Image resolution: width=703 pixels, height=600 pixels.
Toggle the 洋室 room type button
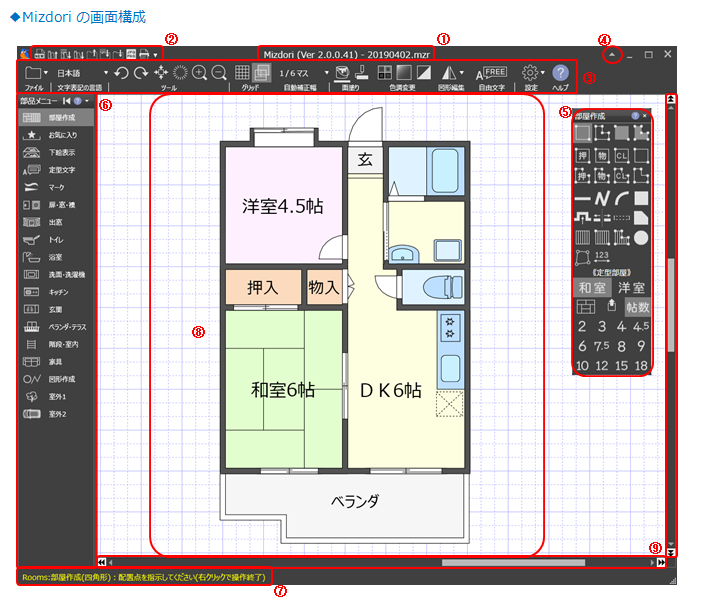(x=631, y=287)
